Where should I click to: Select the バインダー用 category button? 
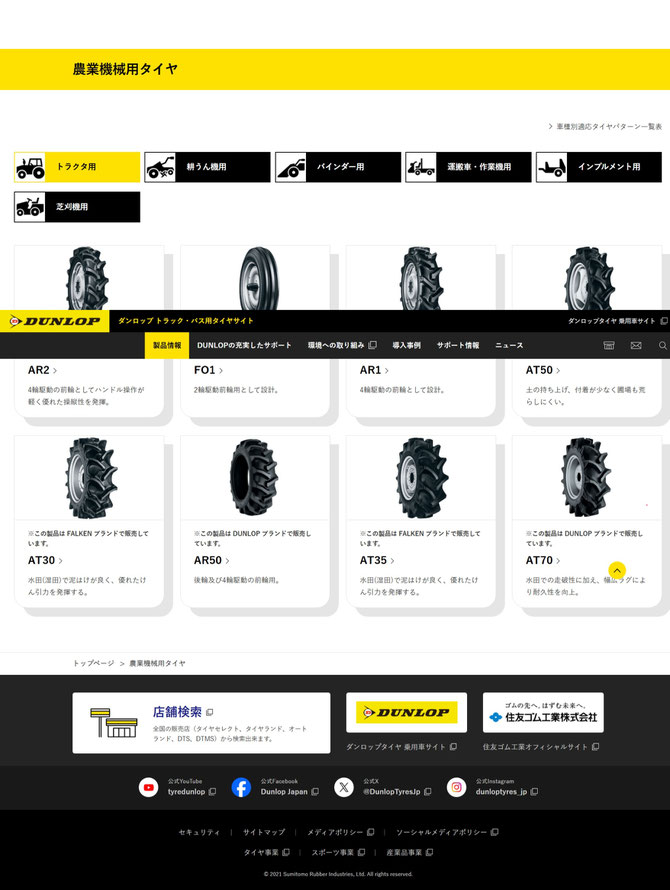click(338, 167)
